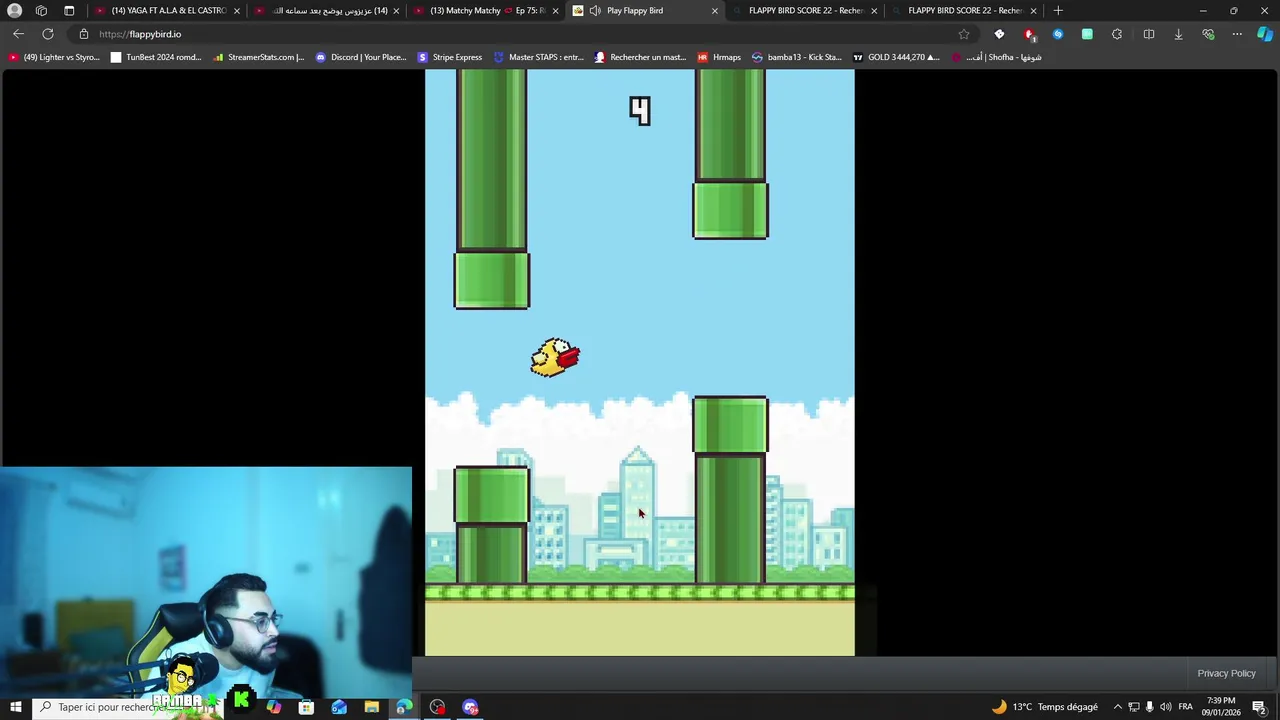Open the black diamond extension icon
The width and height of the screenshot is (1280, 720).
tap(999, 34)
